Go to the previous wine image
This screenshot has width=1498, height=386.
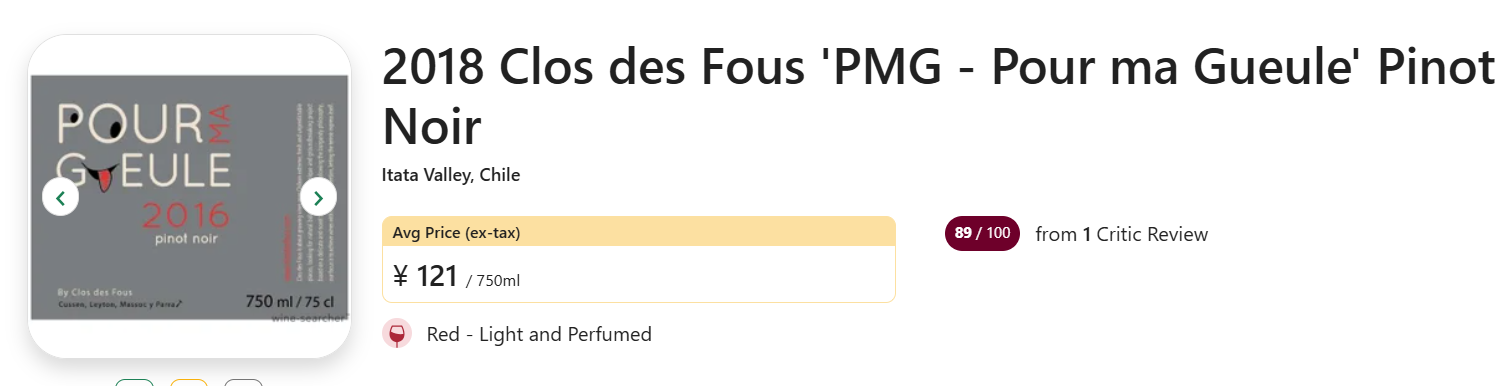pyautogui.click(x=60, y=197)
